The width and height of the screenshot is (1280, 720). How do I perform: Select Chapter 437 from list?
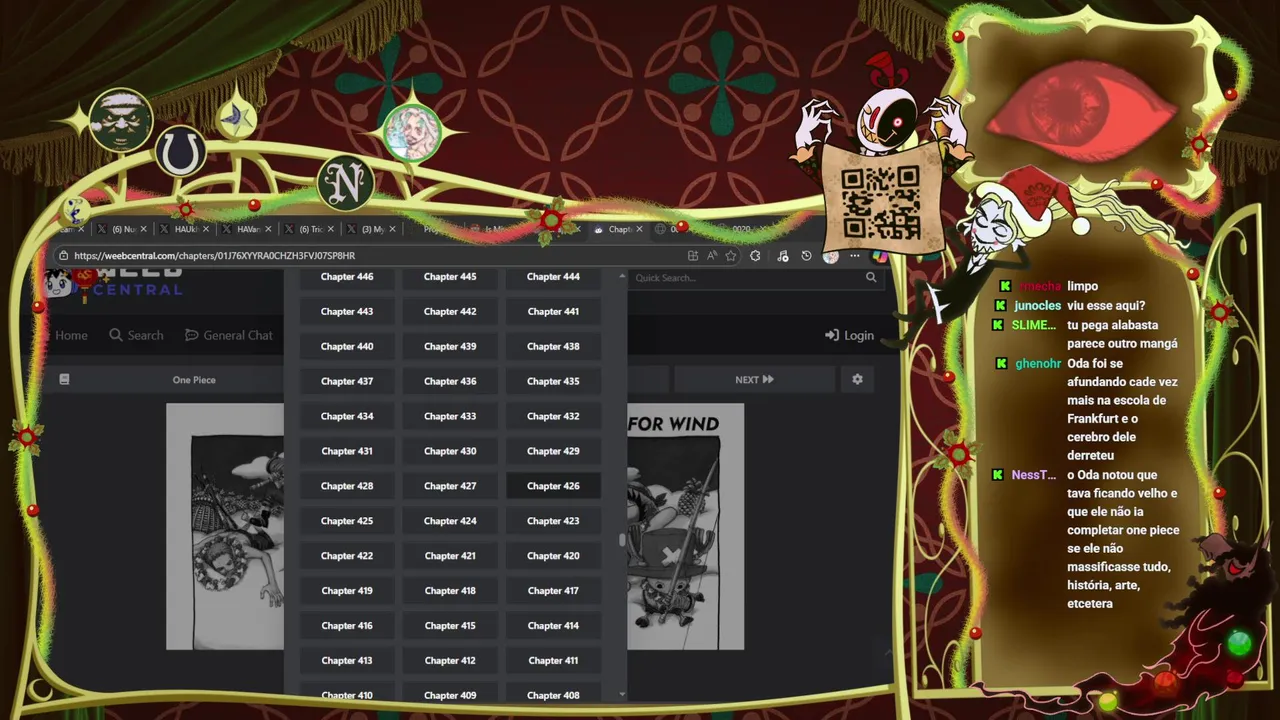pos(347,381)
